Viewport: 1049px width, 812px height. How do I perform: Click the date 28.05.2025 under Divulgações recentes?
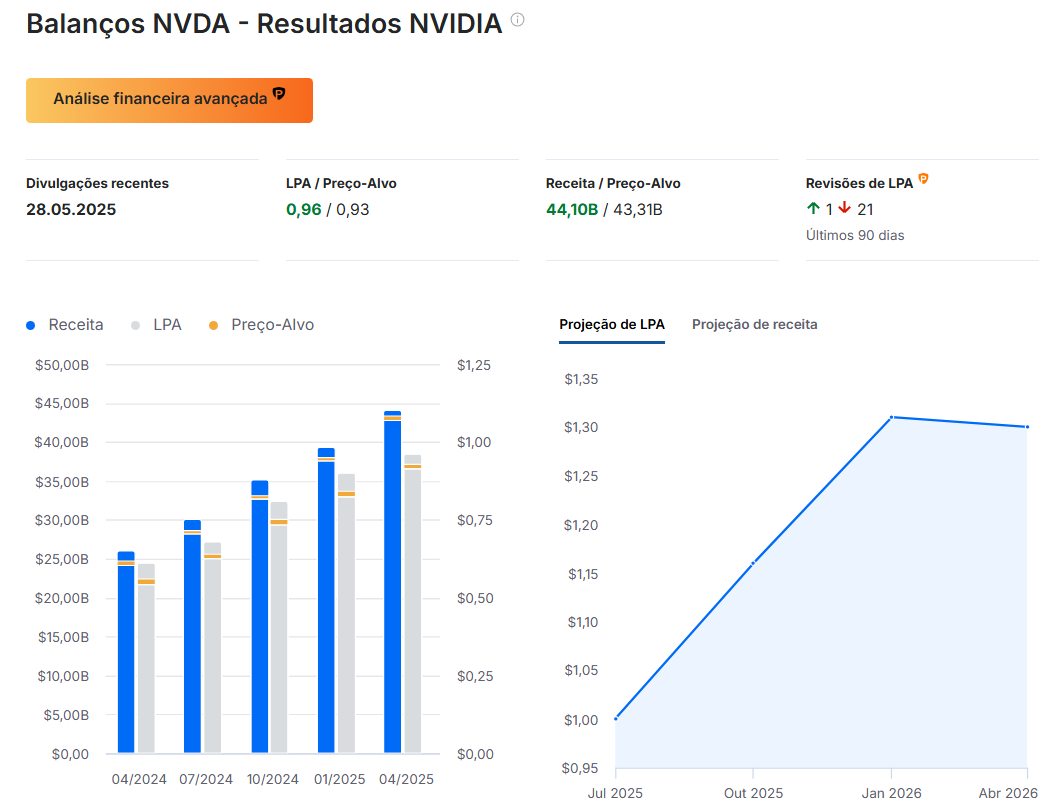(71, 209)
